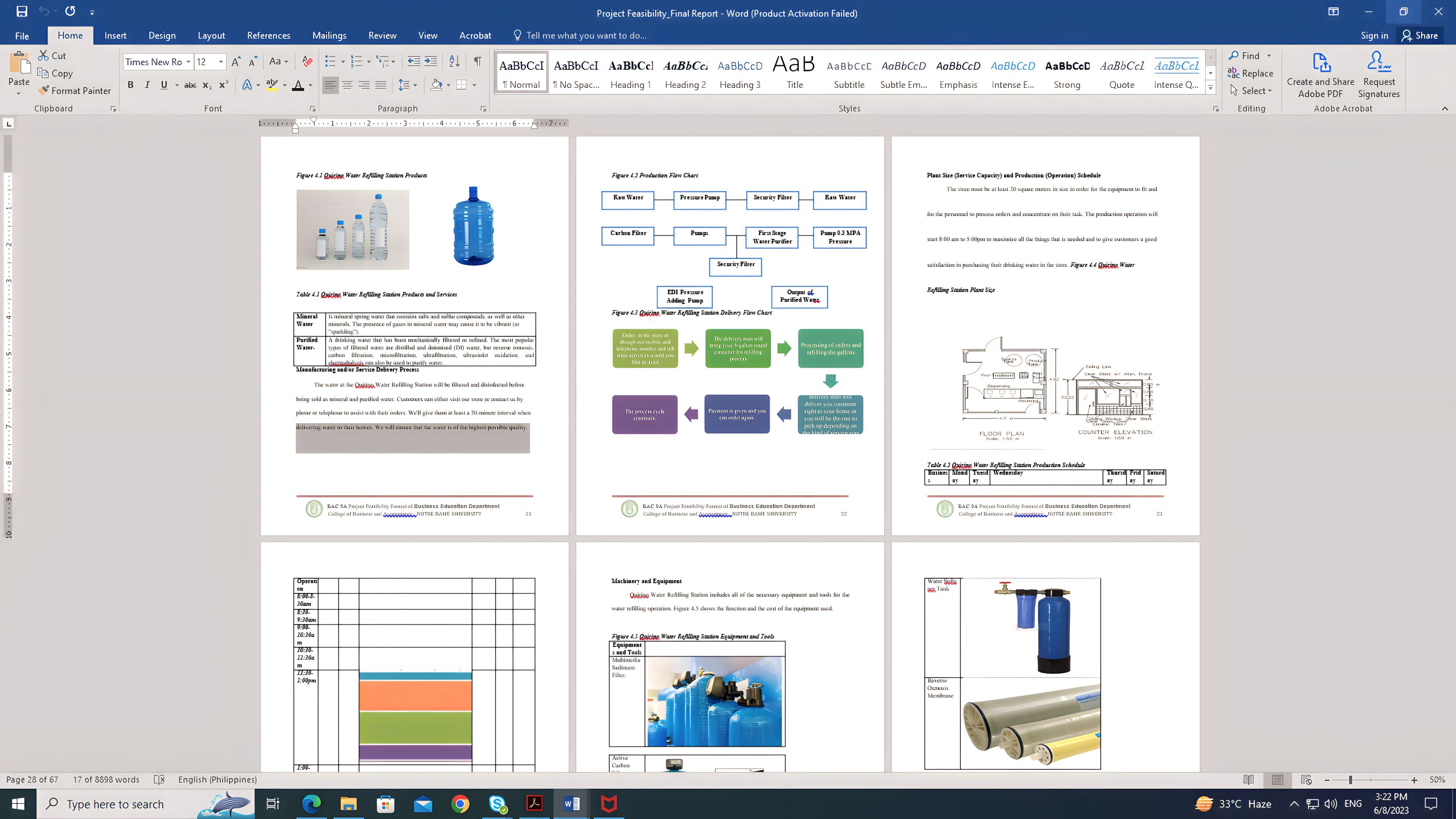Open the Select dropdown in Editing

[1251, 91]
